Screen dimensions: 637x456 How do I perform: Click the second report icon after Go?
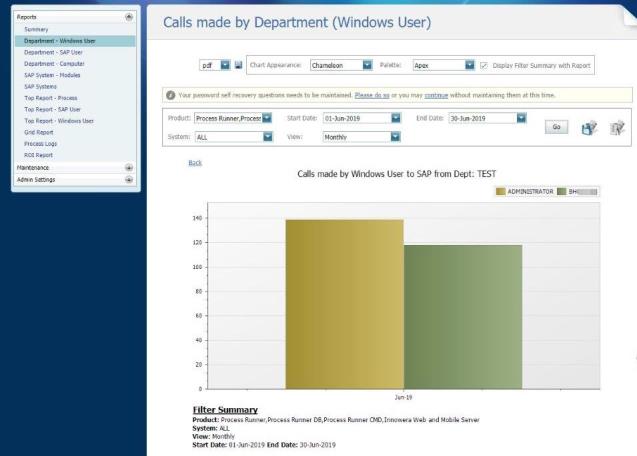[x=617, y=128]
